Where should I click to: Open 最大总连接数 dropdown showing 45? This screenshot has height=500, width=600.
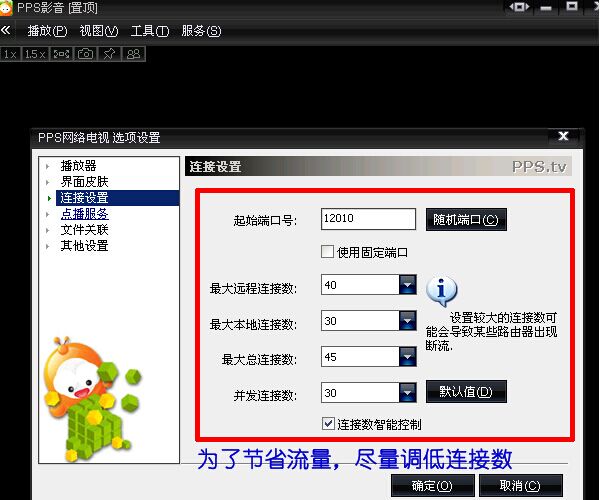(408, 357)
